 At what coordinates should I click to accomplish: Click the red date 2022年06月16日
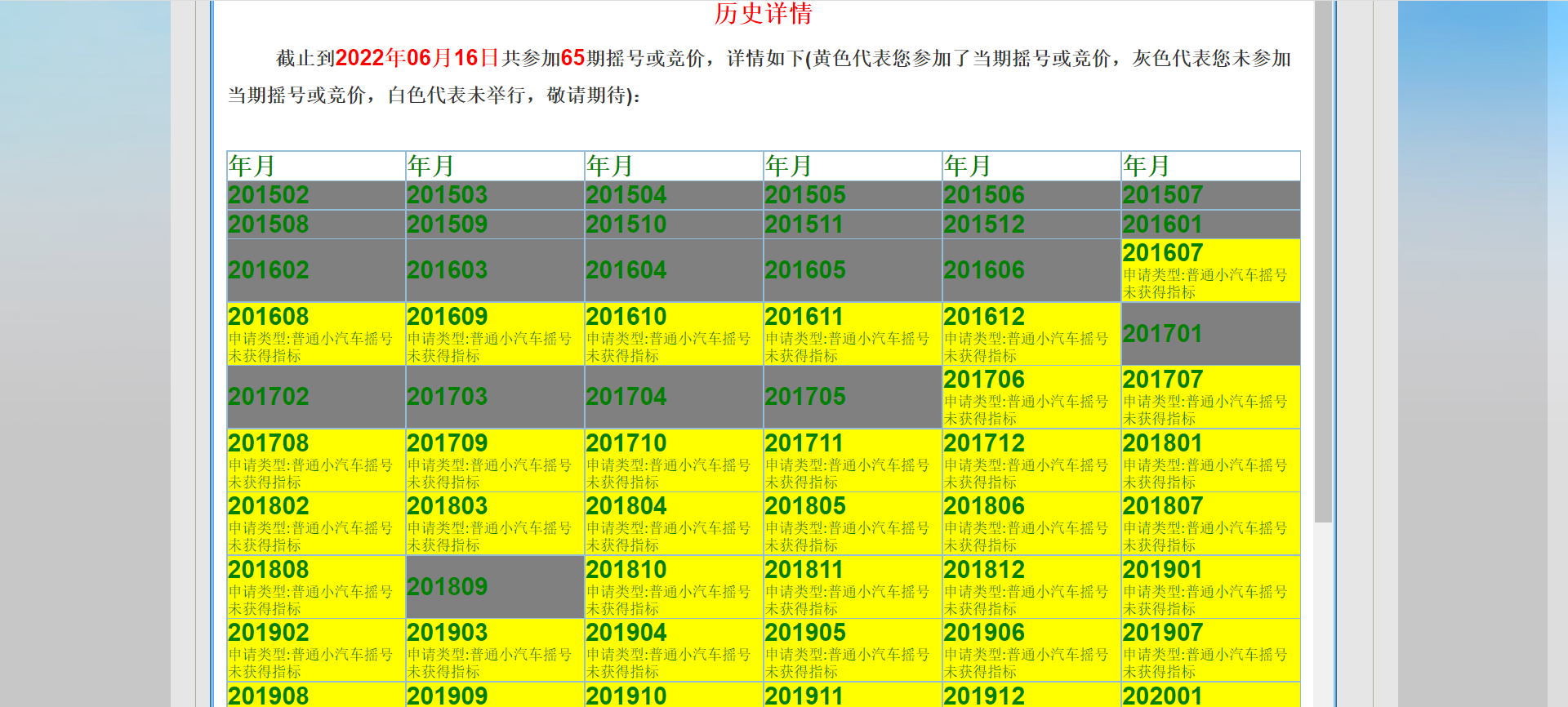416,58
